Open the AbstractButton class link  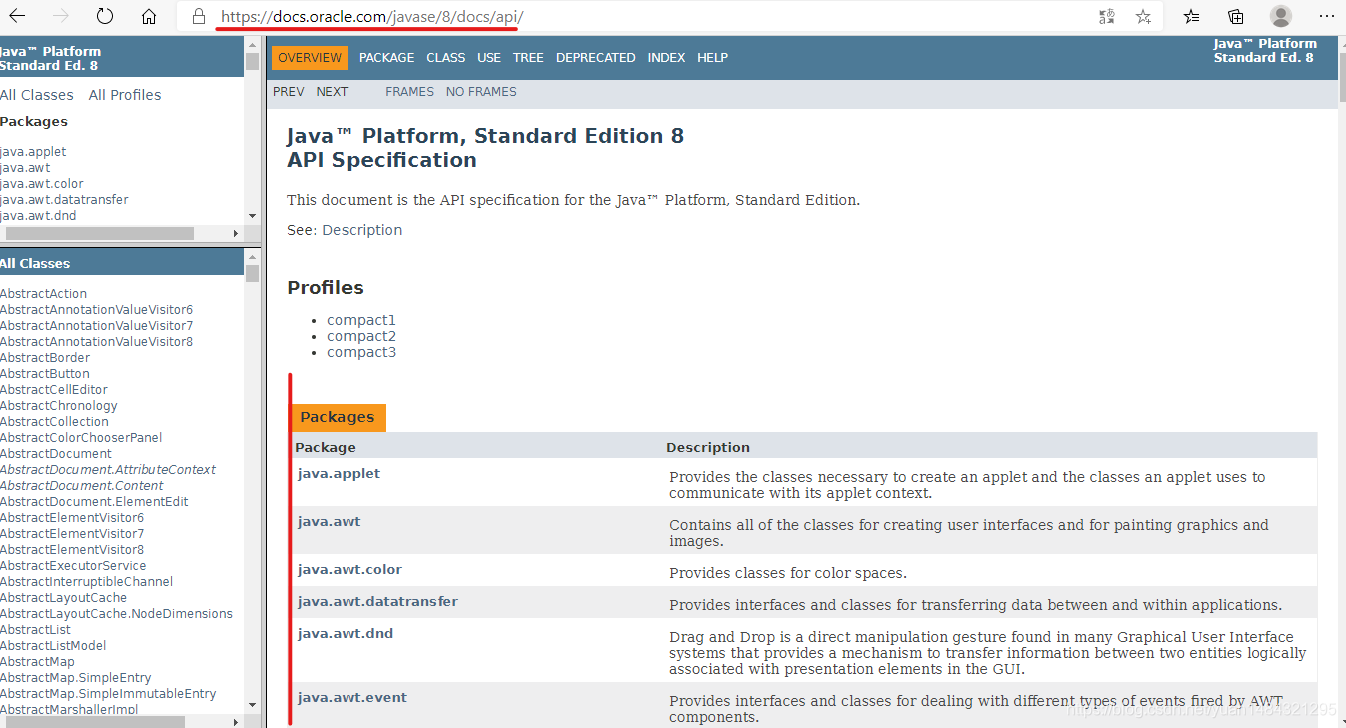tap(45, 374)
